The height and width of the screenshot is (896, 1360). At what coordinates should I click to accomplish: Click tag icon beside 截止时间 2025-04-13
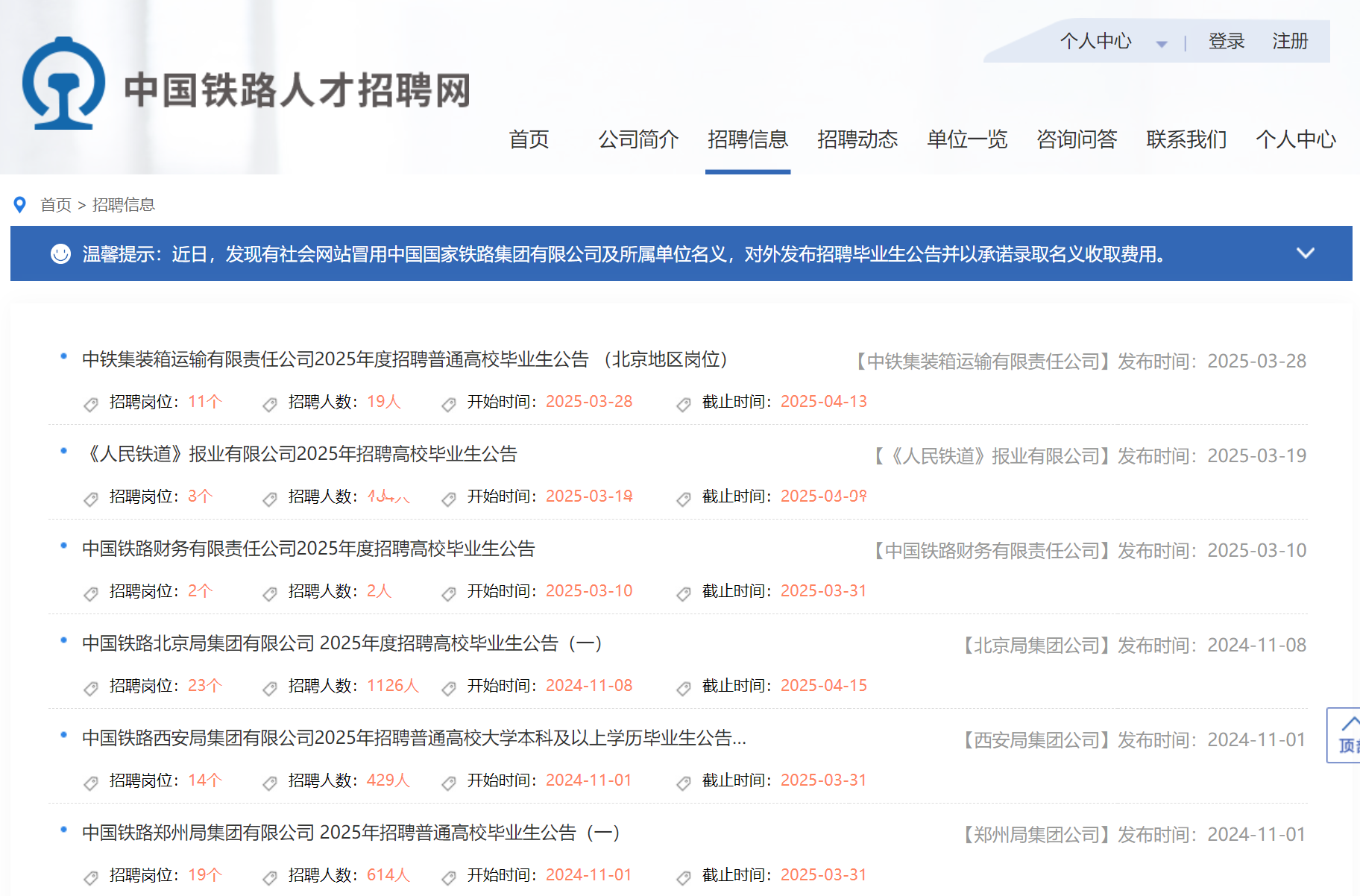coord(684,404)
